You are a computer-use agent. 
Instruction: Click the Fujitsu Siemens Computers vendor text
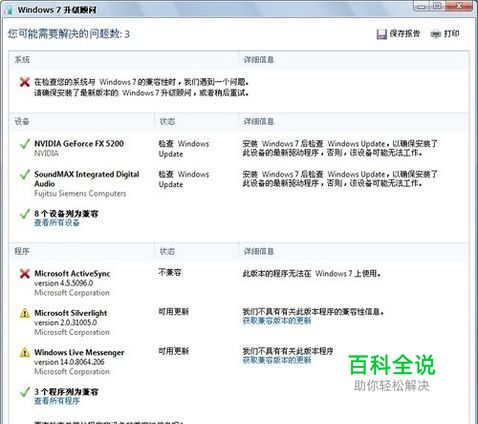[80, 194]
